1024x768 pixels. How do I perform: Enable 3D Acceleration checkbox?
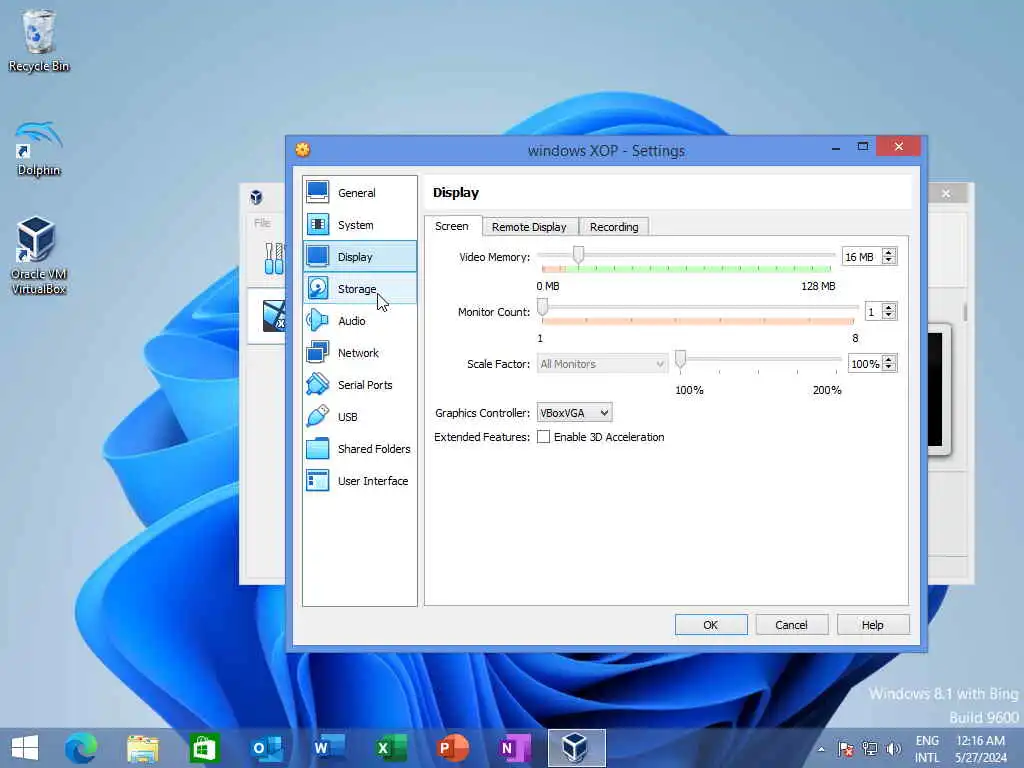click(x=543, y=437)
